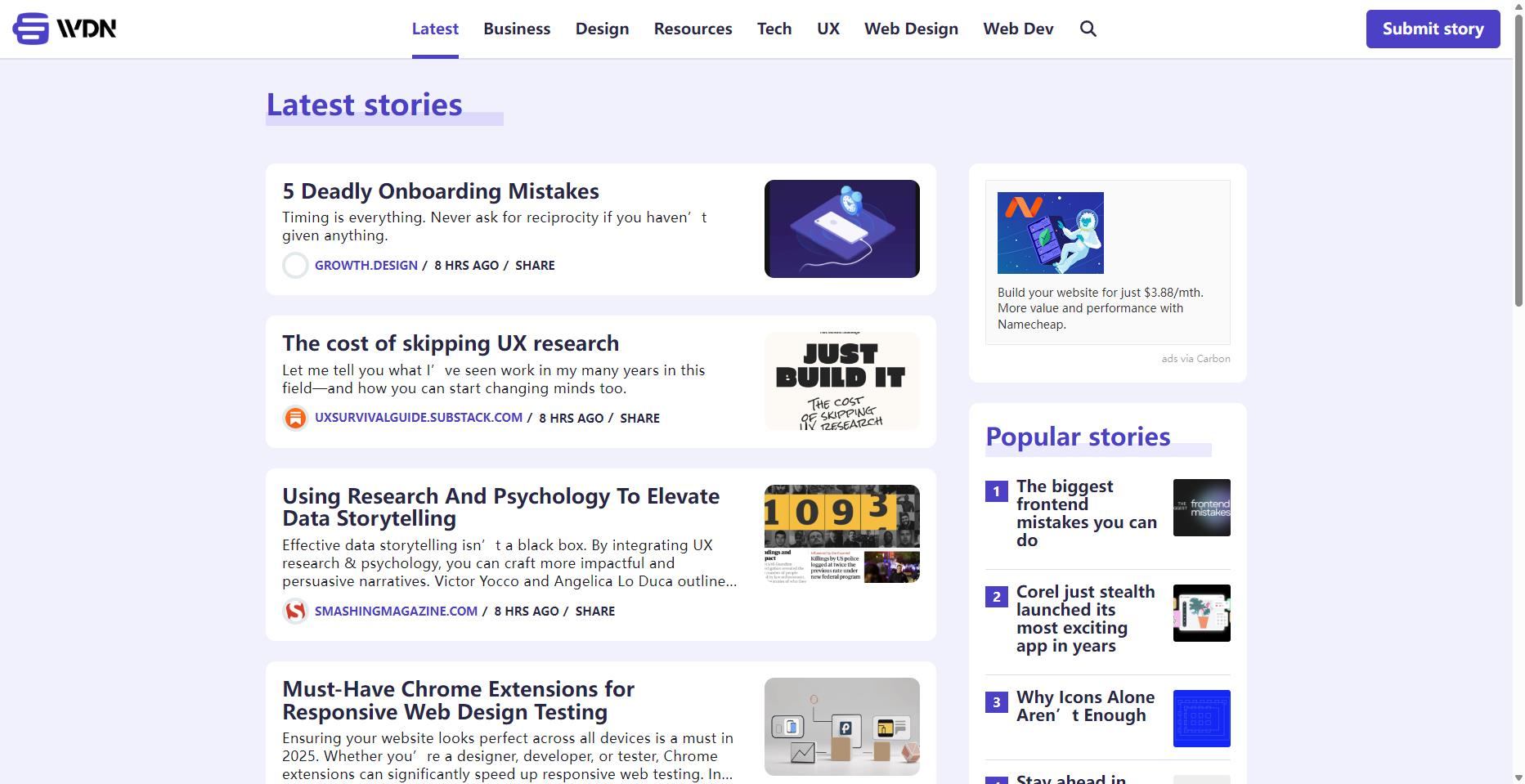Share the 5 Deadly Onboarding Mistakes story
1525x784 pixels.
point(535,266)
